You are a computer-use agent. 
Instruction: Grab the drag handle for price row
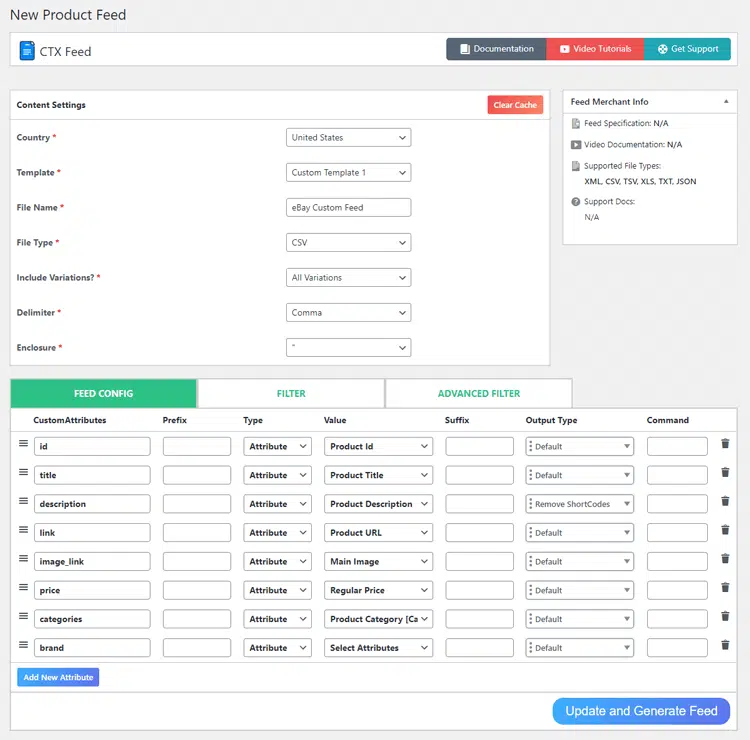tap(23, 587)
